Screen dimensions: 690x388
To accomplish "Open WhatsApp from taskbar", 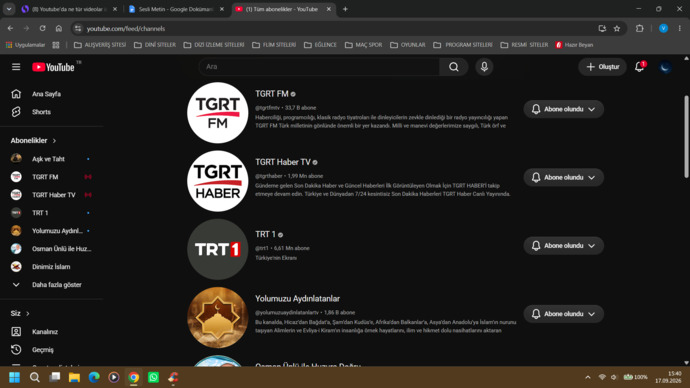I will pos(153,377).
